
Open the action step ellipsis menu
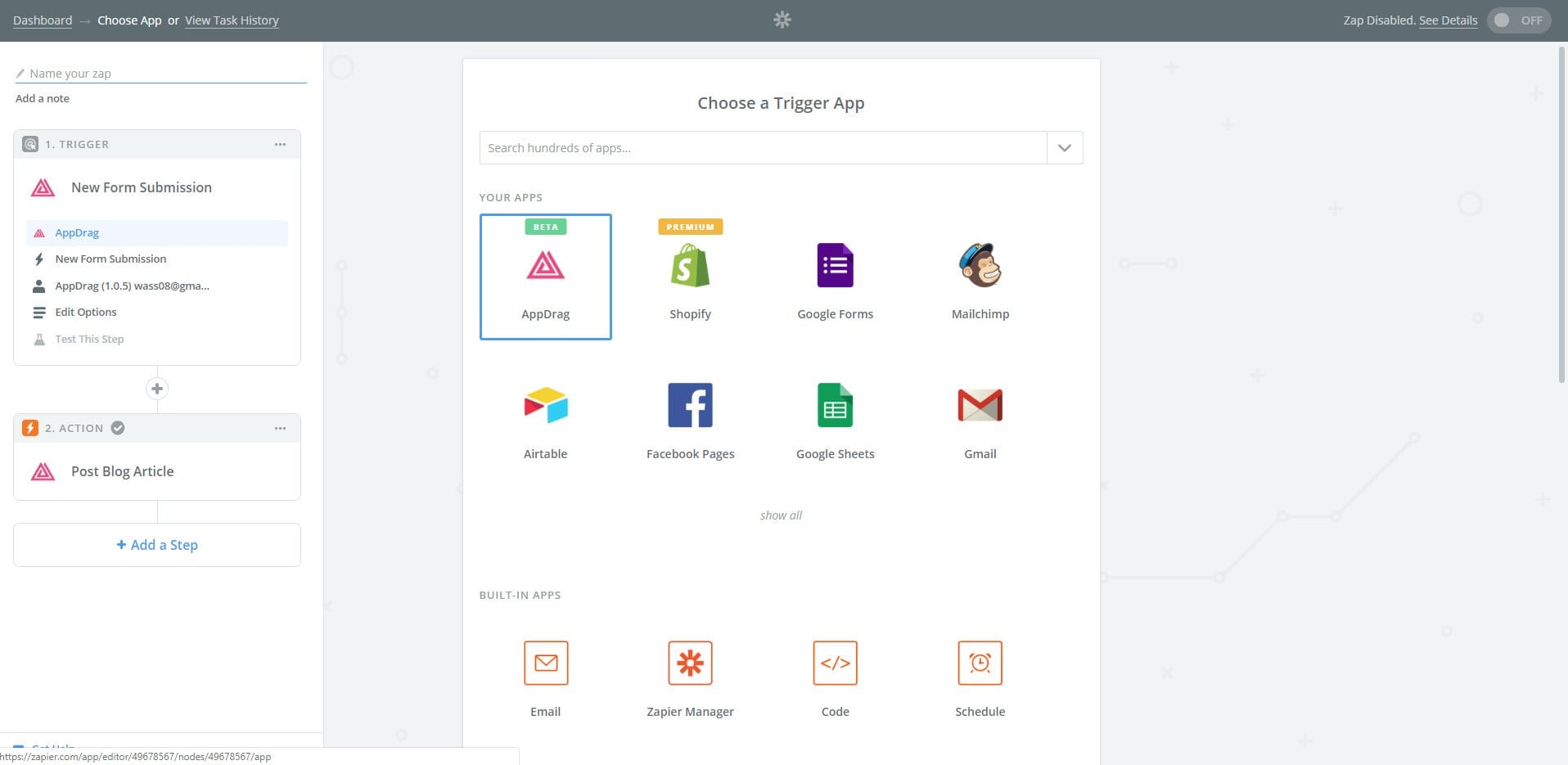pyautogui.click(x=280, y=428)
